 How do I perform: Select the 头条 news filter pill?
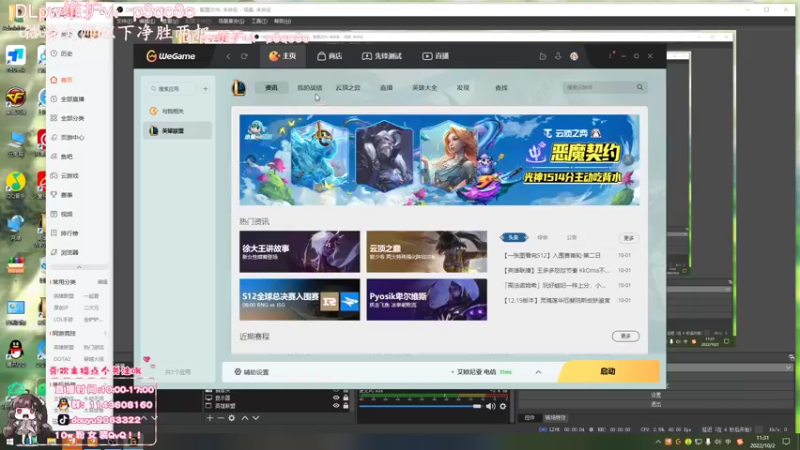pos(514,237)
